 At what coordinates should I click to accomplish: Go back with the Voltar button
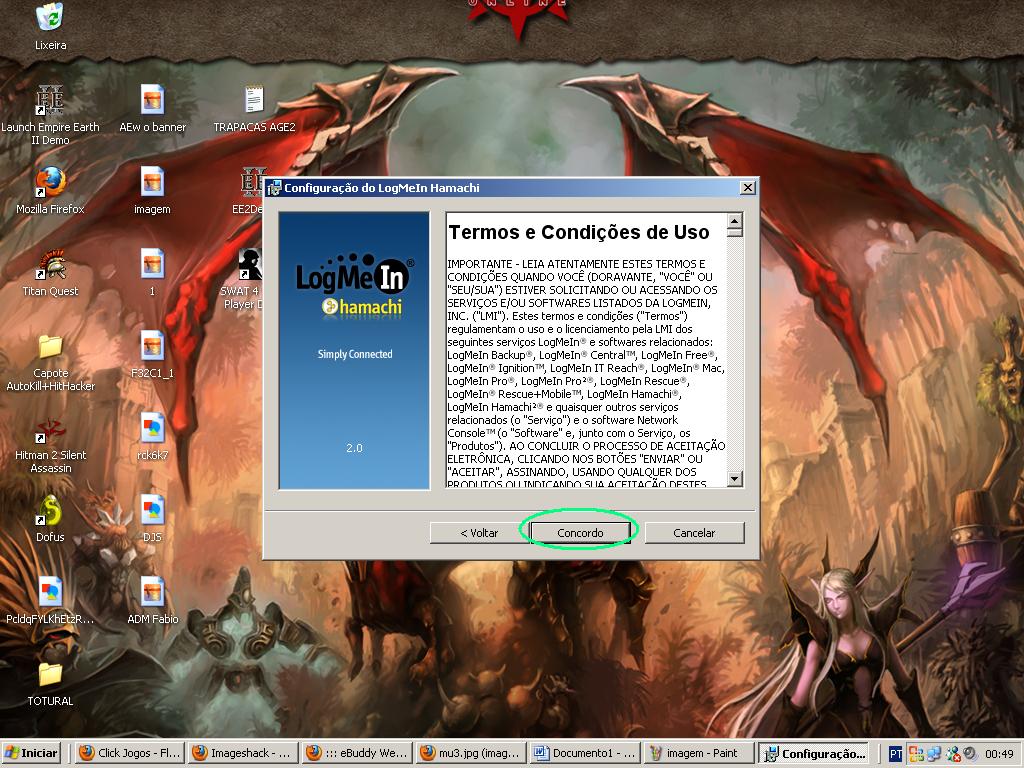(x=479, y=533)
